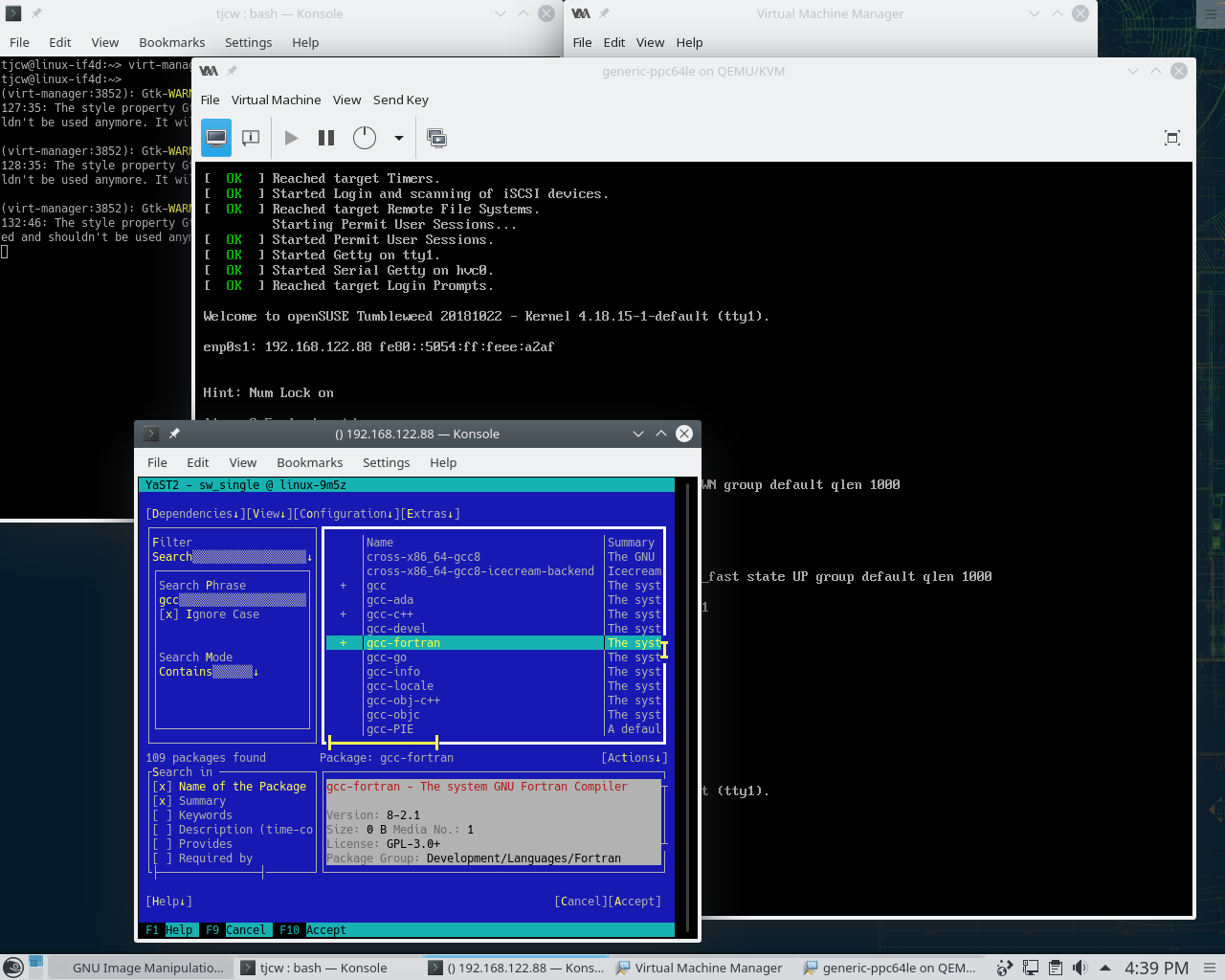Viewport: 1225px width, 980px height.
Task: Power off the guest via toolbar icon
Action: pyautogui.click(x=364, y=138)
